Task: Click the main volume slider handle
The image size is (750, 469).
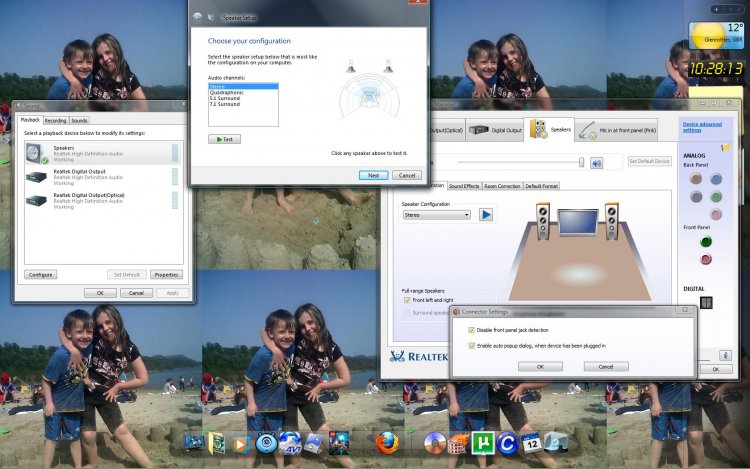Action: [x=581, y=162]
